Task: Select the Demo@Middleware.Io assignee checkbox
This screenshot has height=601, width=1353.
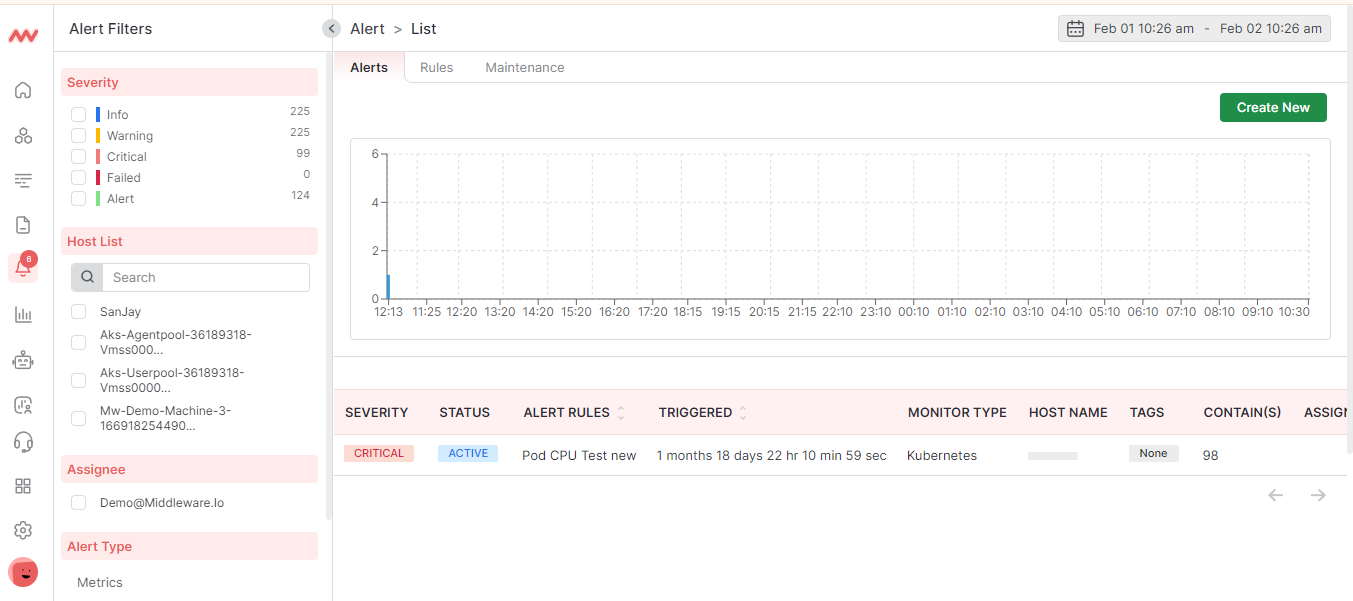Action: pos(78,502)
